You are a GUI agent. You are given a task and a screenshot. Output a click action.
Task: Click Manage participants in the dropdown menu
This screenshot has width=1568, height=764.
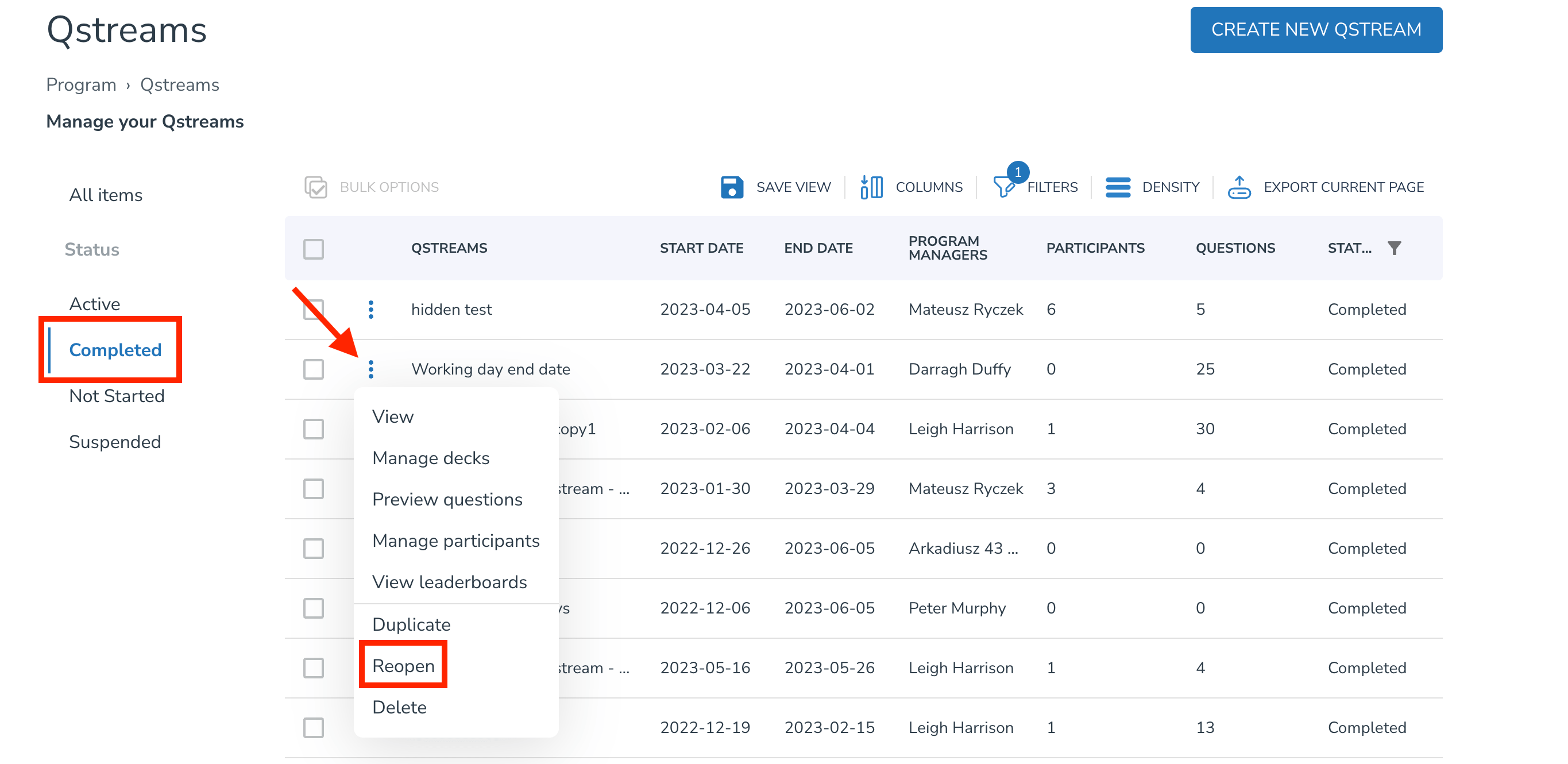[455, 541]
